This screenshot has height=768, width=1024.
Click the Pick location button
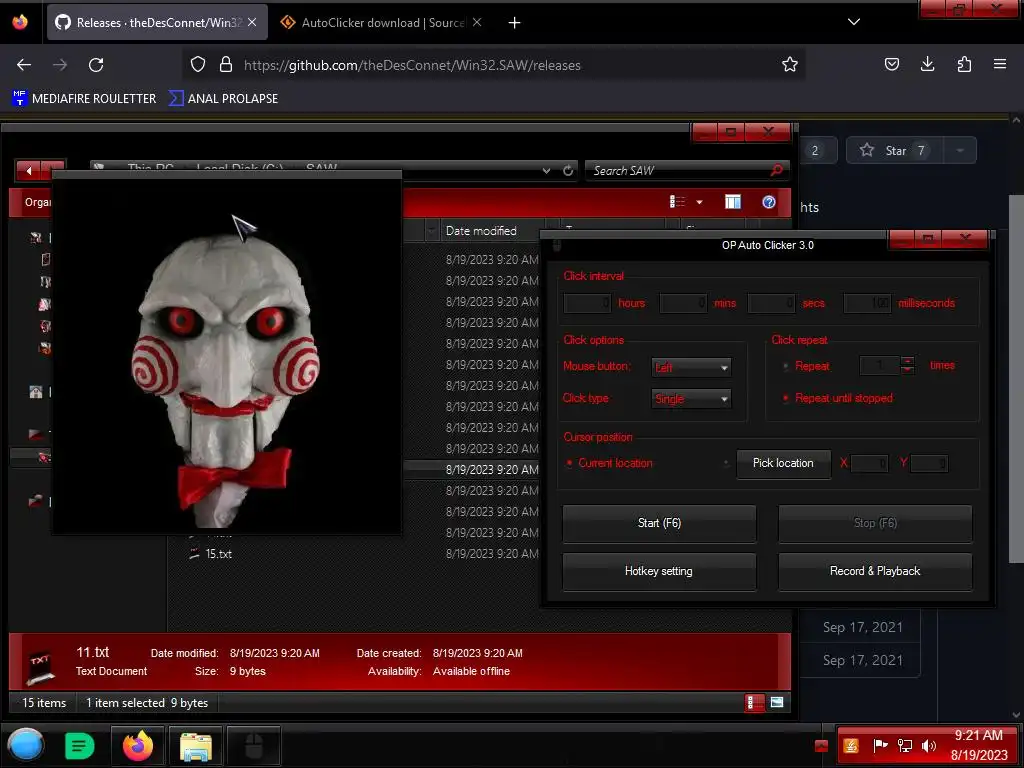click(784, 464)
